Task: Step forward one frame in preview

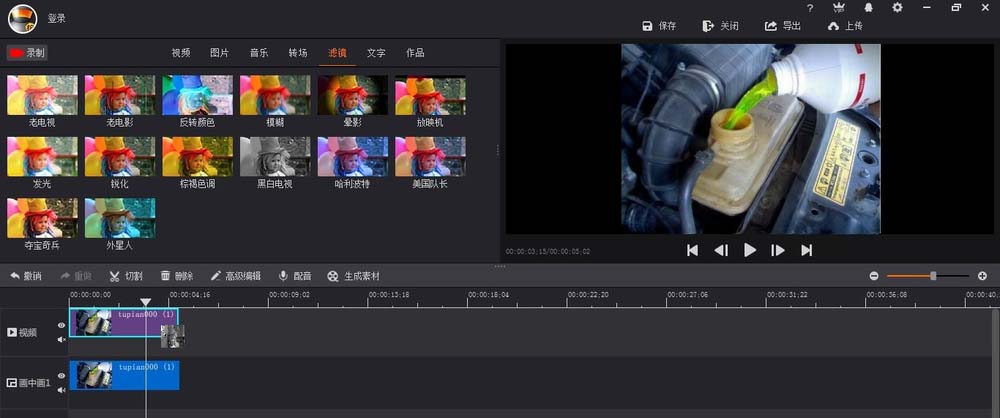Action: 778,250
